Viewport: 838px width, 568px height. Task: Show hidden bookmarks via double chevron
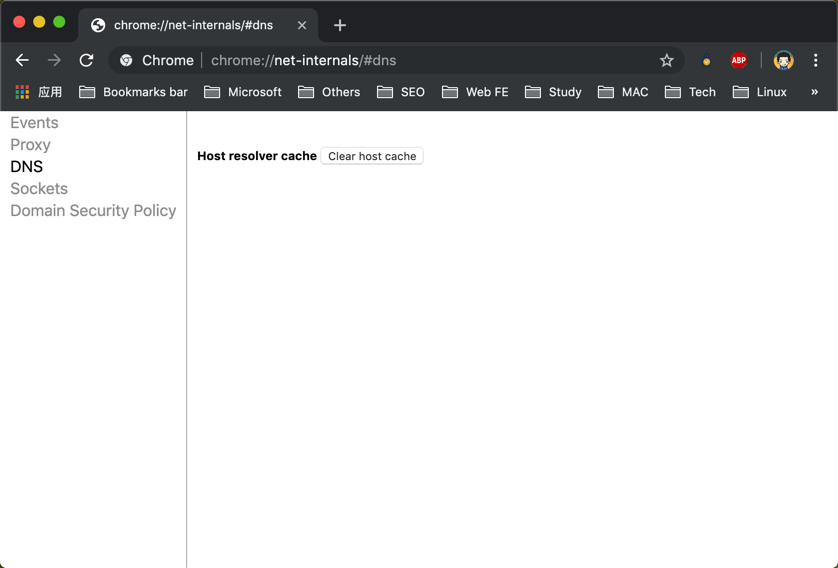point(814,92)
